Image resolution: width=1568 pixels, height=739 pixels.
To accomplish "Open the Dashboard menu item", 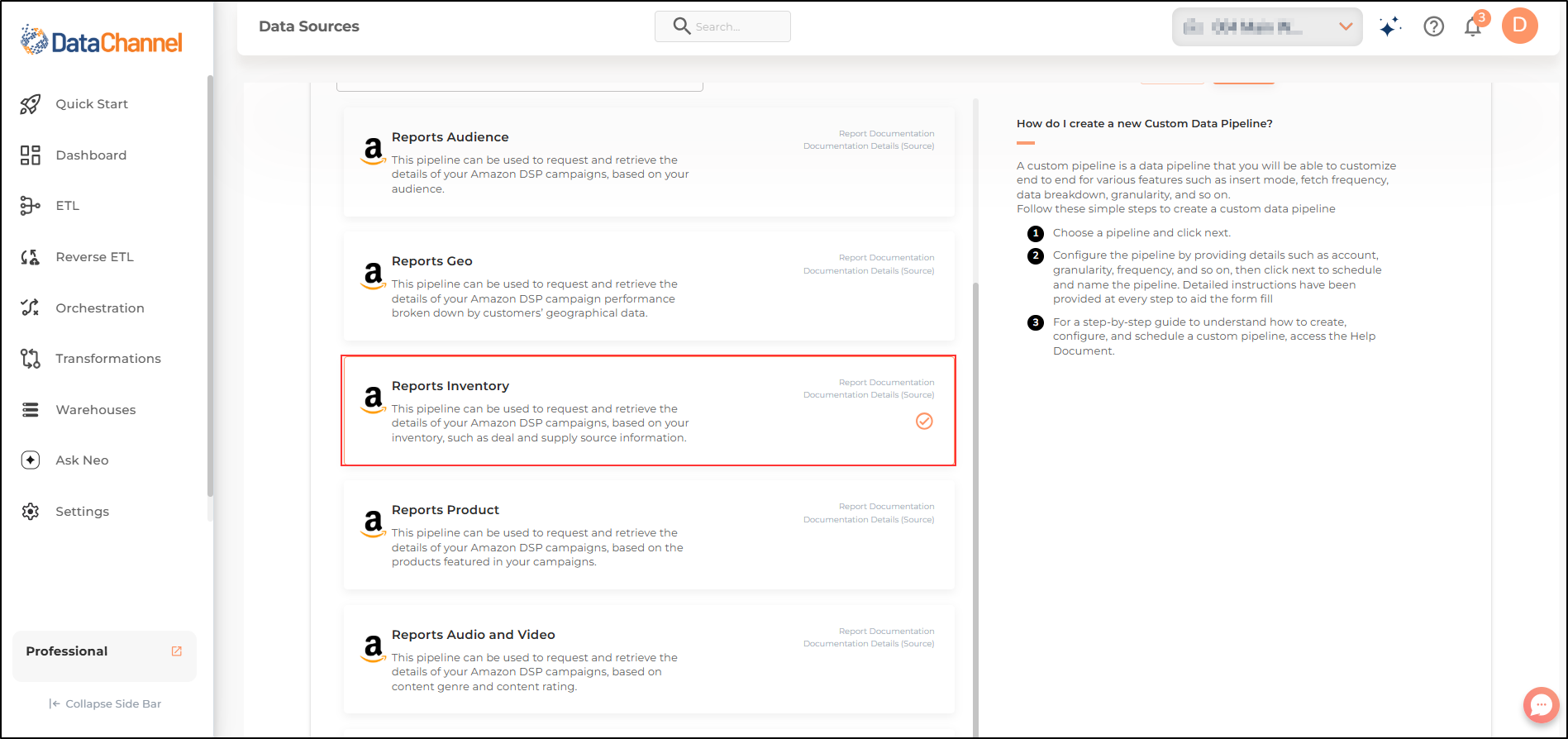I will 91,155.
